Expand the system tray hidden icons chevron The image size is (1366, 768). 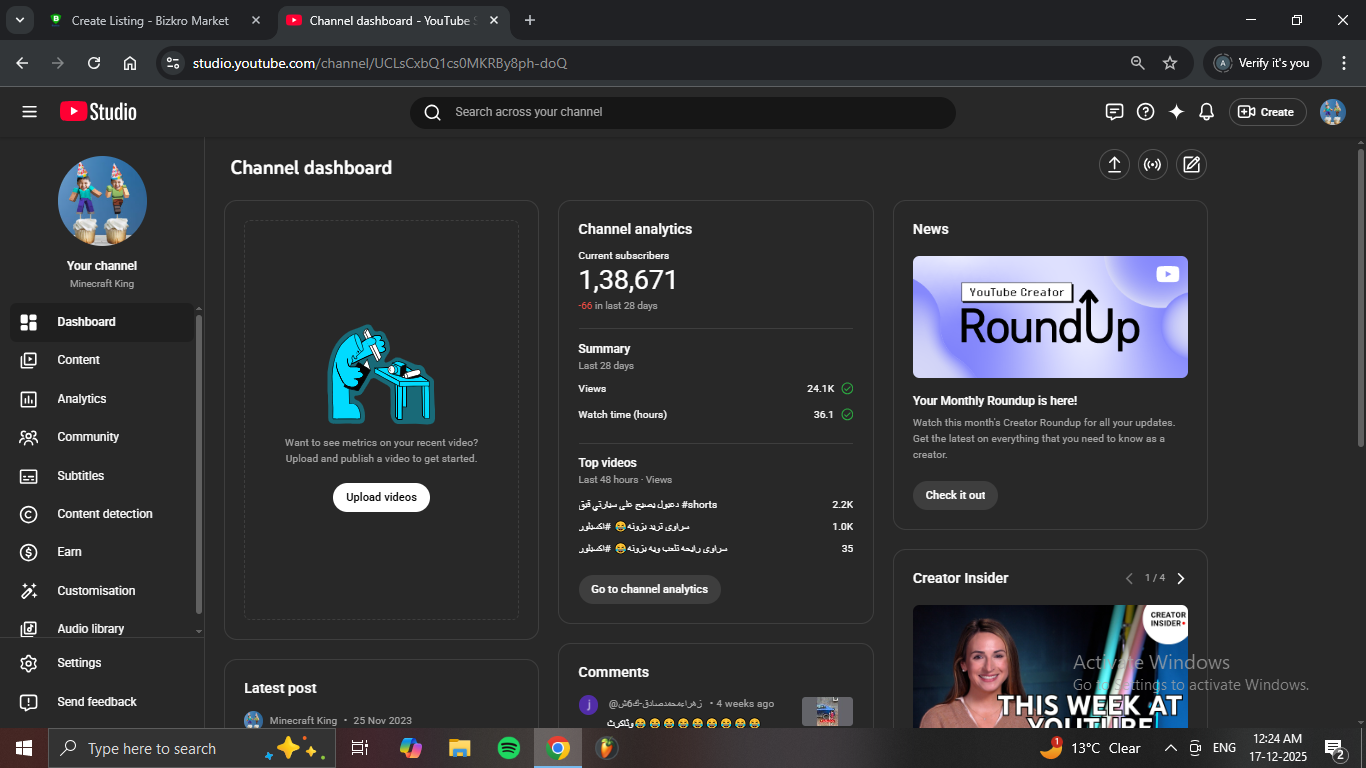[1170, 748]
